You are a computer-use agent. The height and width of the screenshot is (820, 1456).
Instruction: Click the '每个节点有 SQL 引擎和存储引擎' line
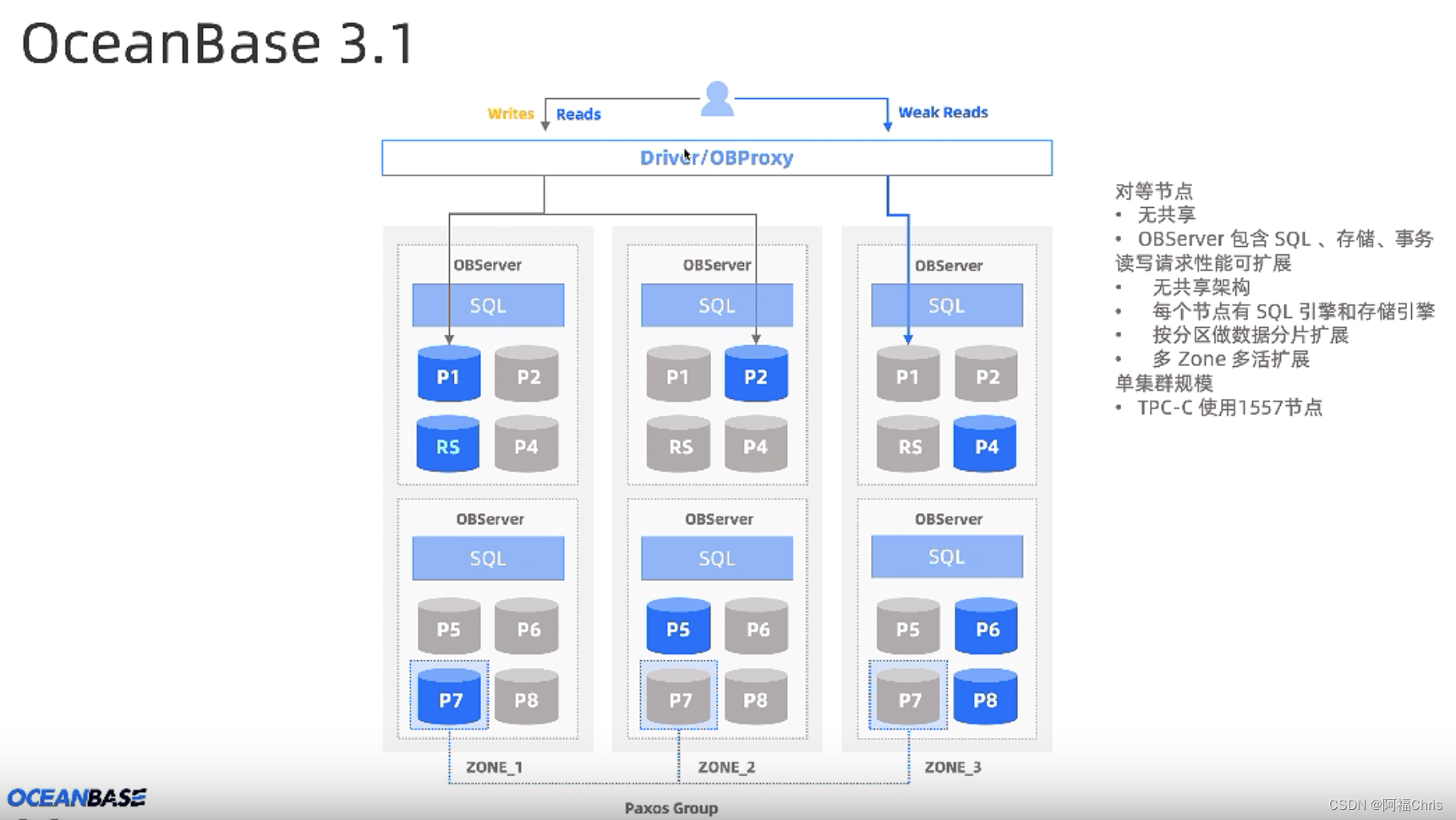point(1294,311)
